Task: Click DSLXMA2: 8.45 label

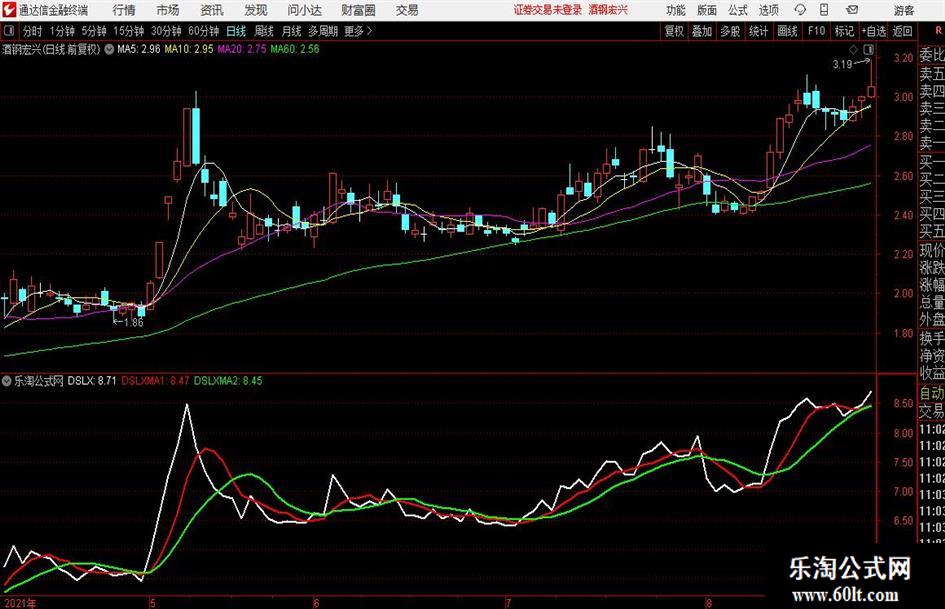Action: click(228, 380)
